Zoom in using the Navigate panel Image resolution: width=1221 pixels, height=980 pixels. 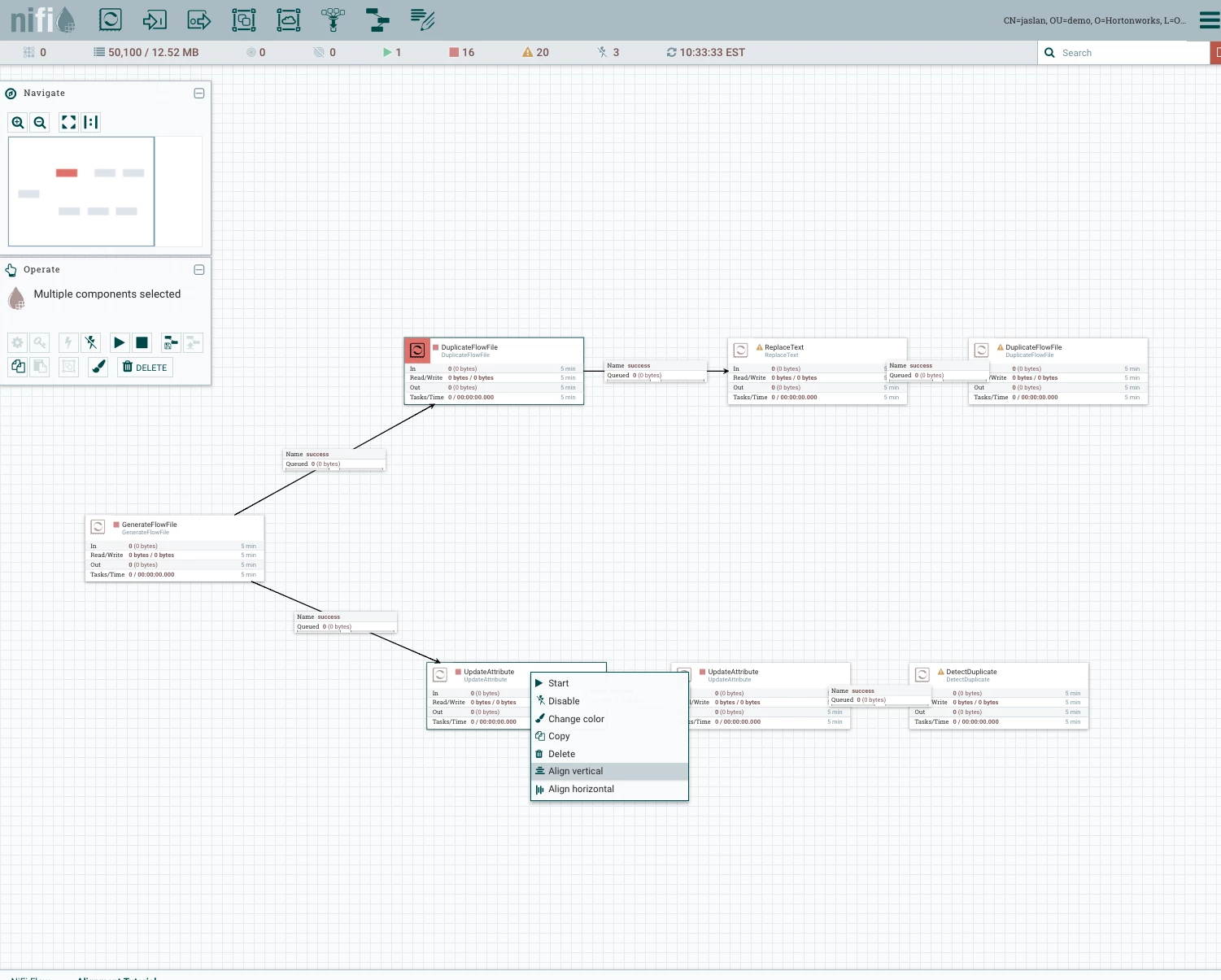click(x=18, y=123)
